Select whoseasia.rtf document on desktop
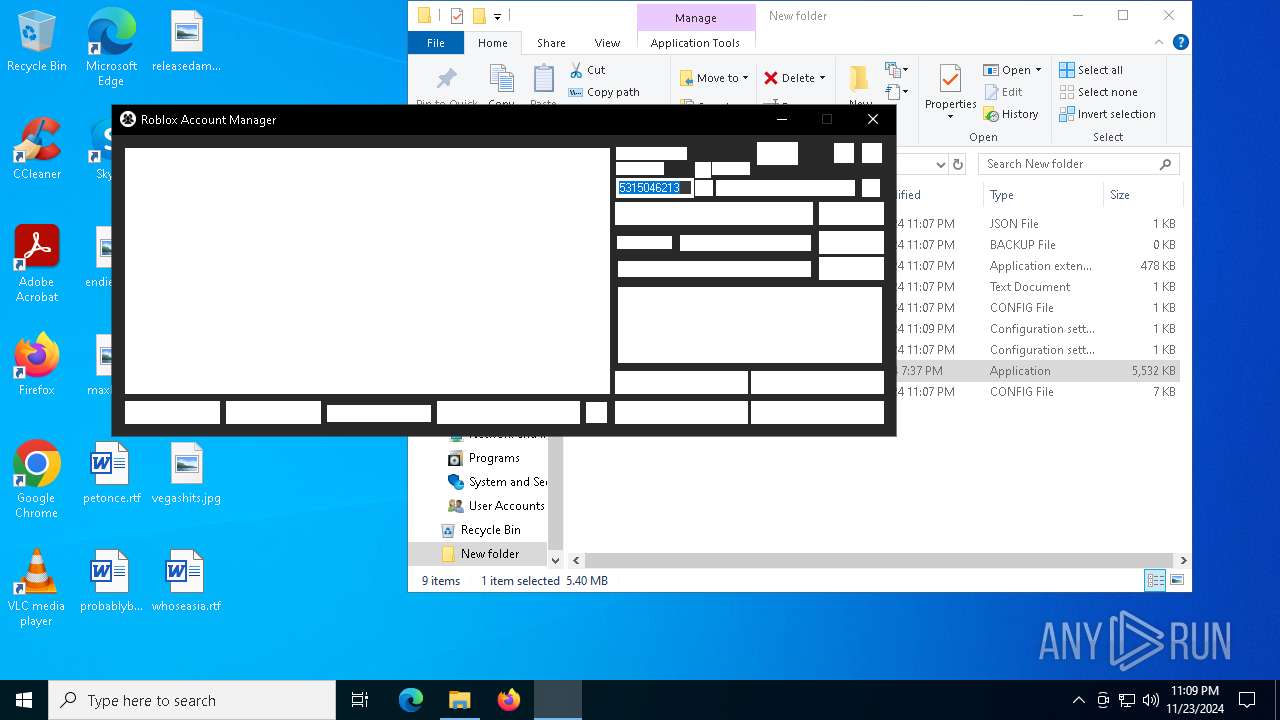The image size is (1280, 720). pyautogui.click(x=186, y=582)
